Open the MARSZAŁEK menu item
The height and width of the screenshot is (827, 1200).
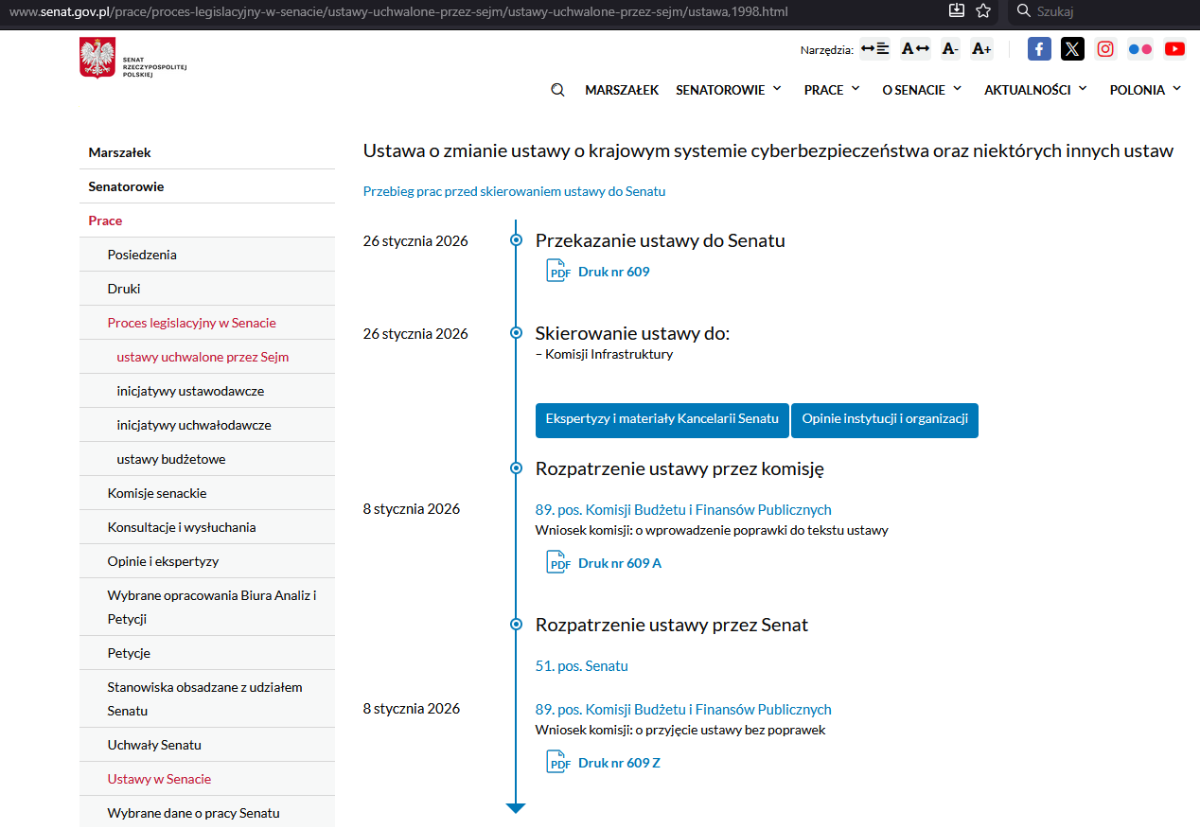click(621, 90)
